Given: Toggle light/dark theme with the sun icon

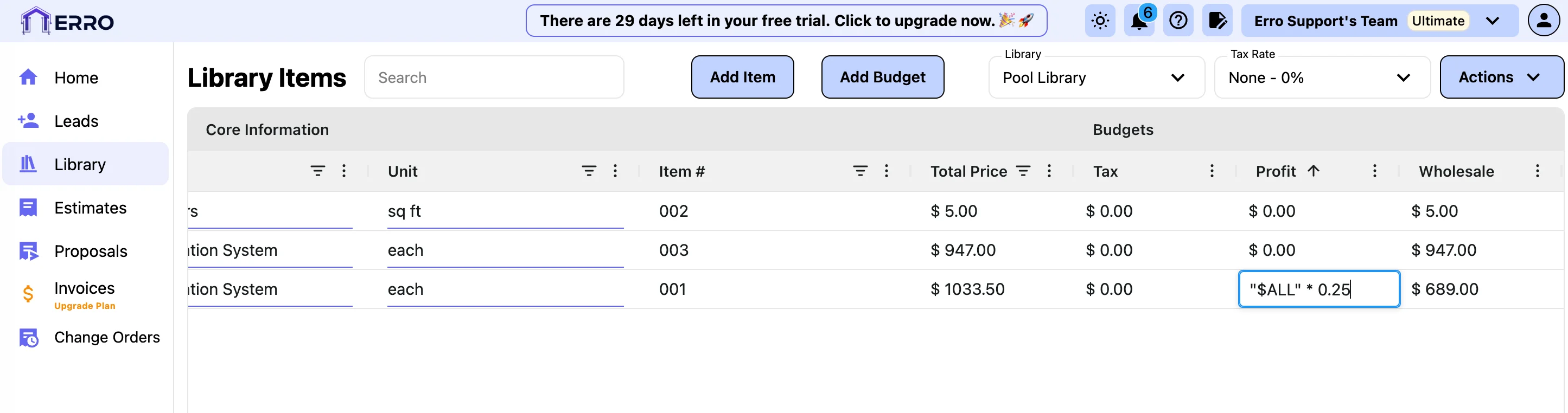Looking at the screenshot, I should (1099, 20).
